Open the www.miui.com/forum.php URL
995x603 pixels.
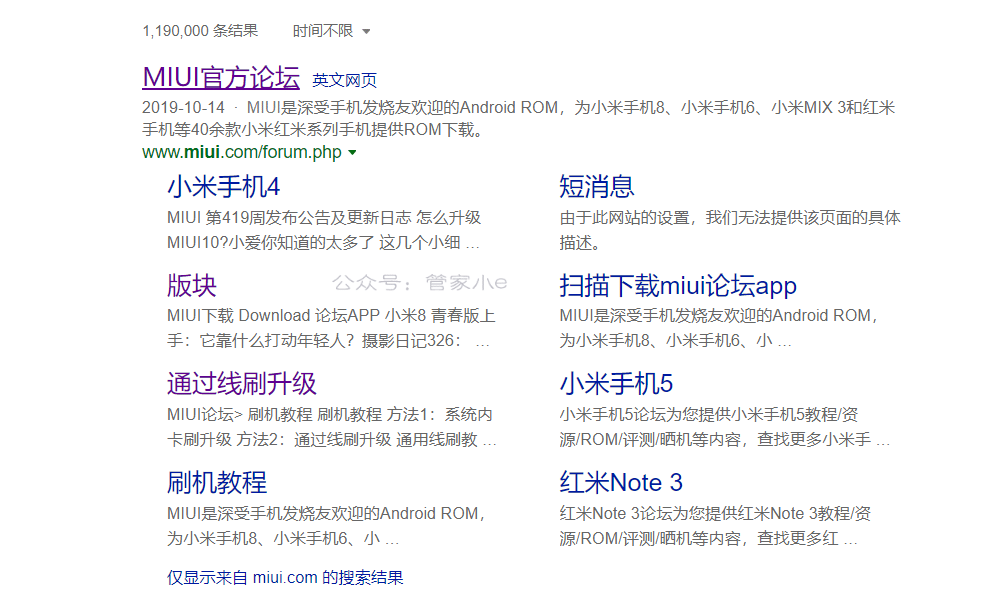[x=242, y=152]
